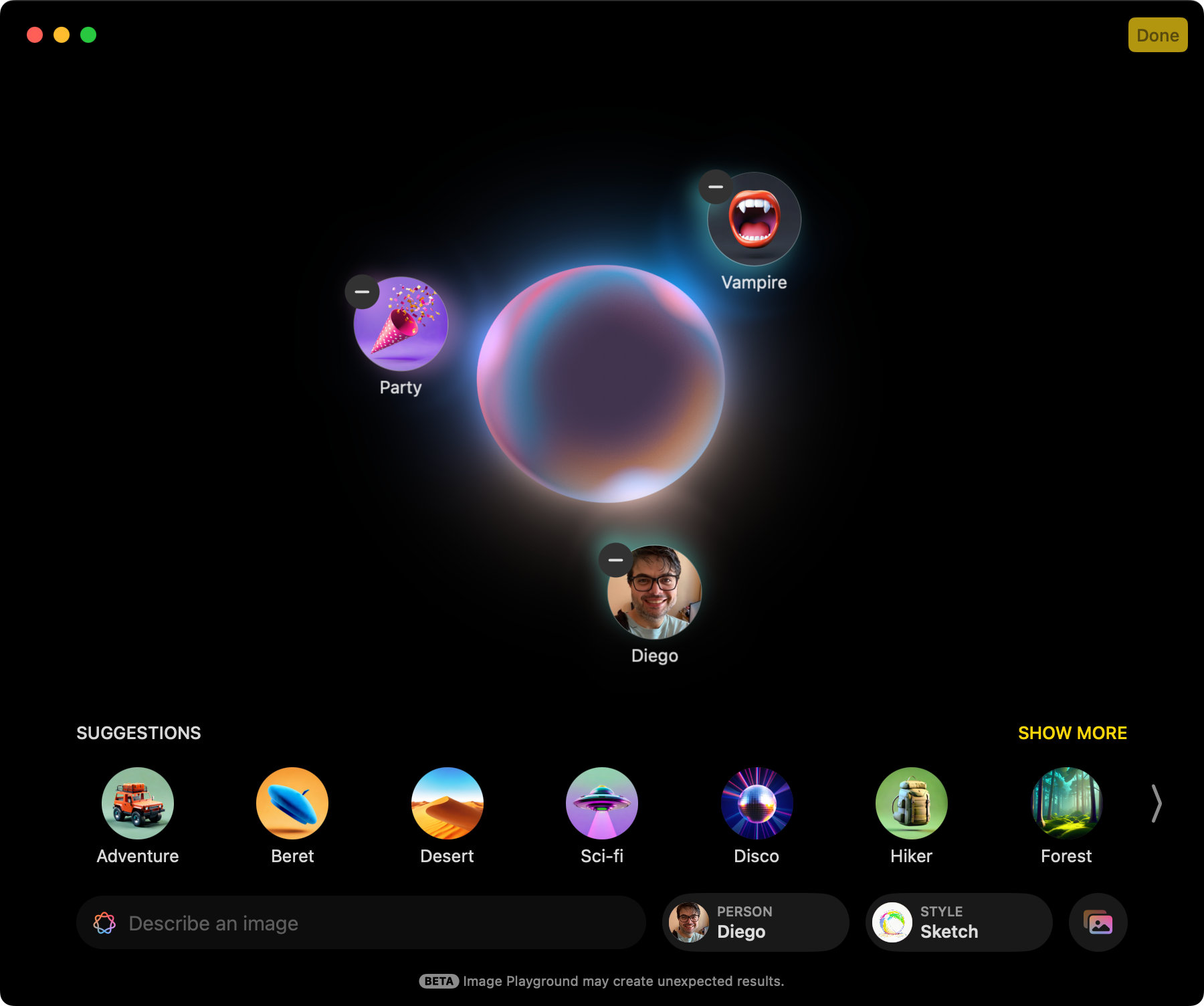
Task: Remove Diego from the composition
Action: coord(614,560)
